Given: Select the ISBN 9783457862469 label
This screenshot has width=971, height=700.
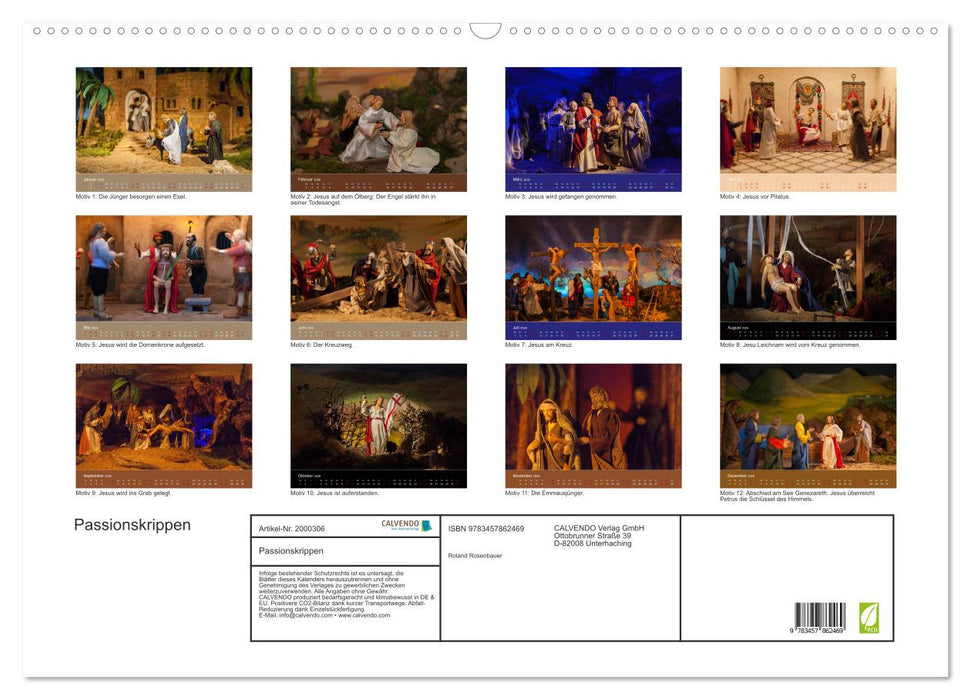Looking at the screenshot, I should tap(486, 528).
